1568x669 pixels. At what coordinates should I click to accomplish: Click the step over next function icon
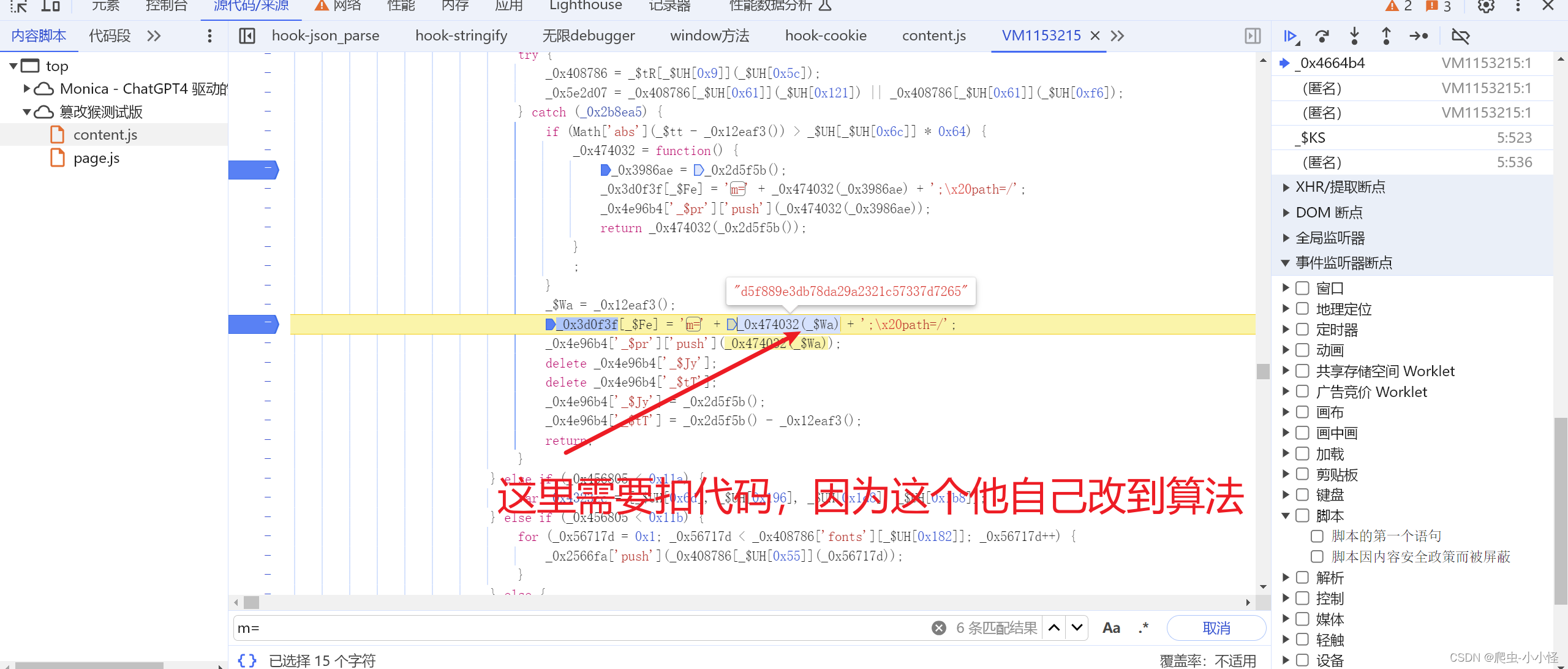click(1322, 36)
